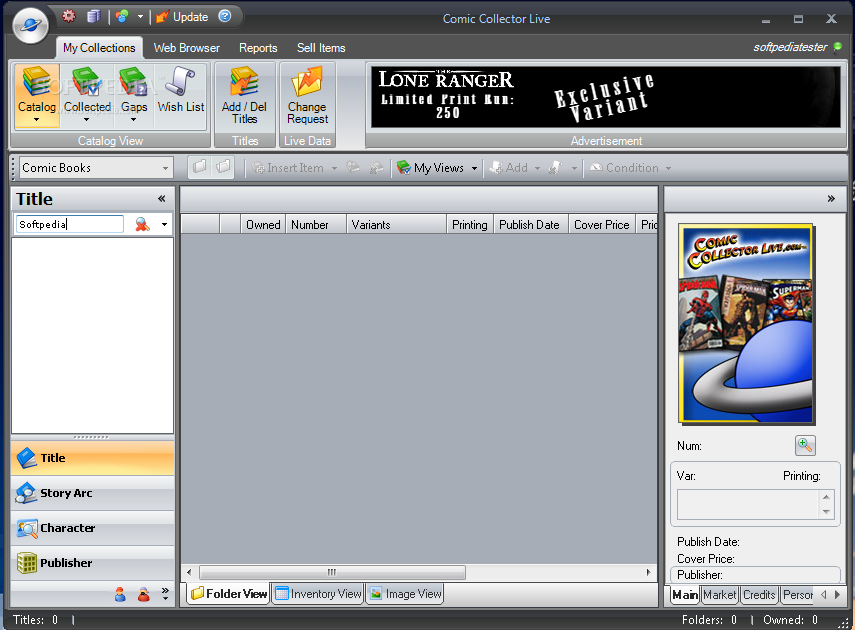
Task: Open the Sell Items tab
Action: [x=321, y=48]
